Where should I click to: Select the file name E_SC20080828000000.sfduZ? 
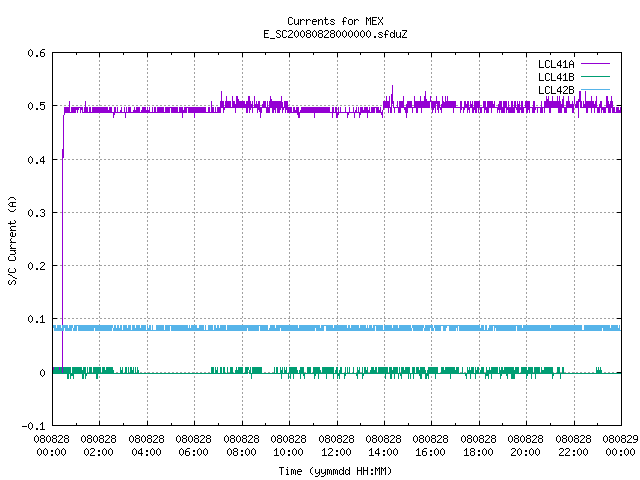tap(335, 34)
